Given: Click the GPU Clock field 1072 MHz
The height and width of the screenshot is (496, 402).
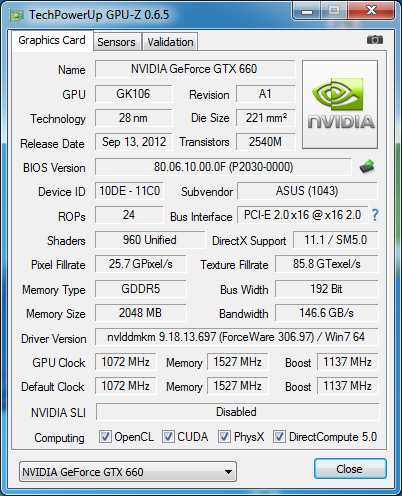Looking at the screenshot, I should [126, 362].
